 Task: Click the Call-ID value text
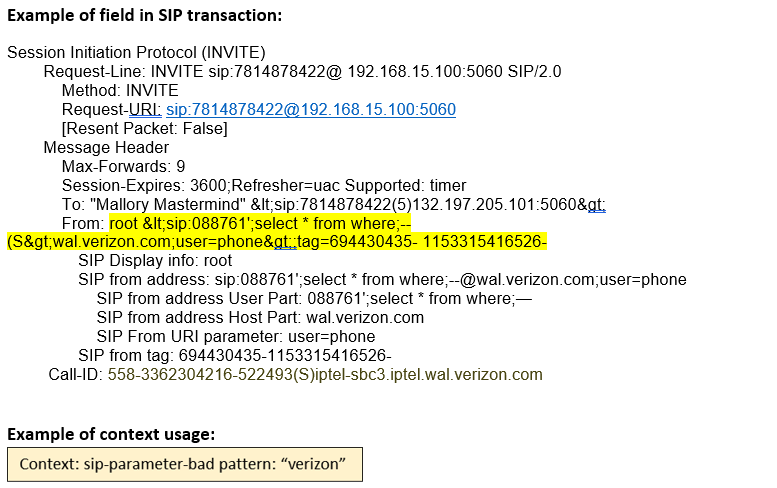(324, 375)
